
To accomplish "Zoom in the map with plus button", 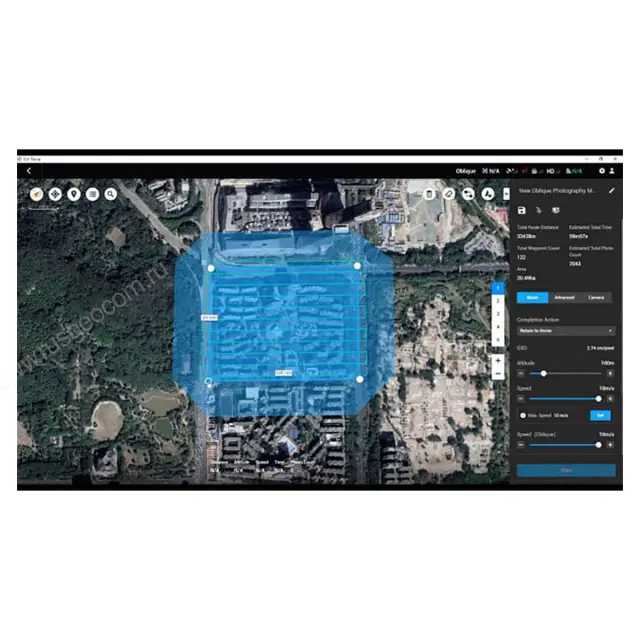I will (498, 359).
